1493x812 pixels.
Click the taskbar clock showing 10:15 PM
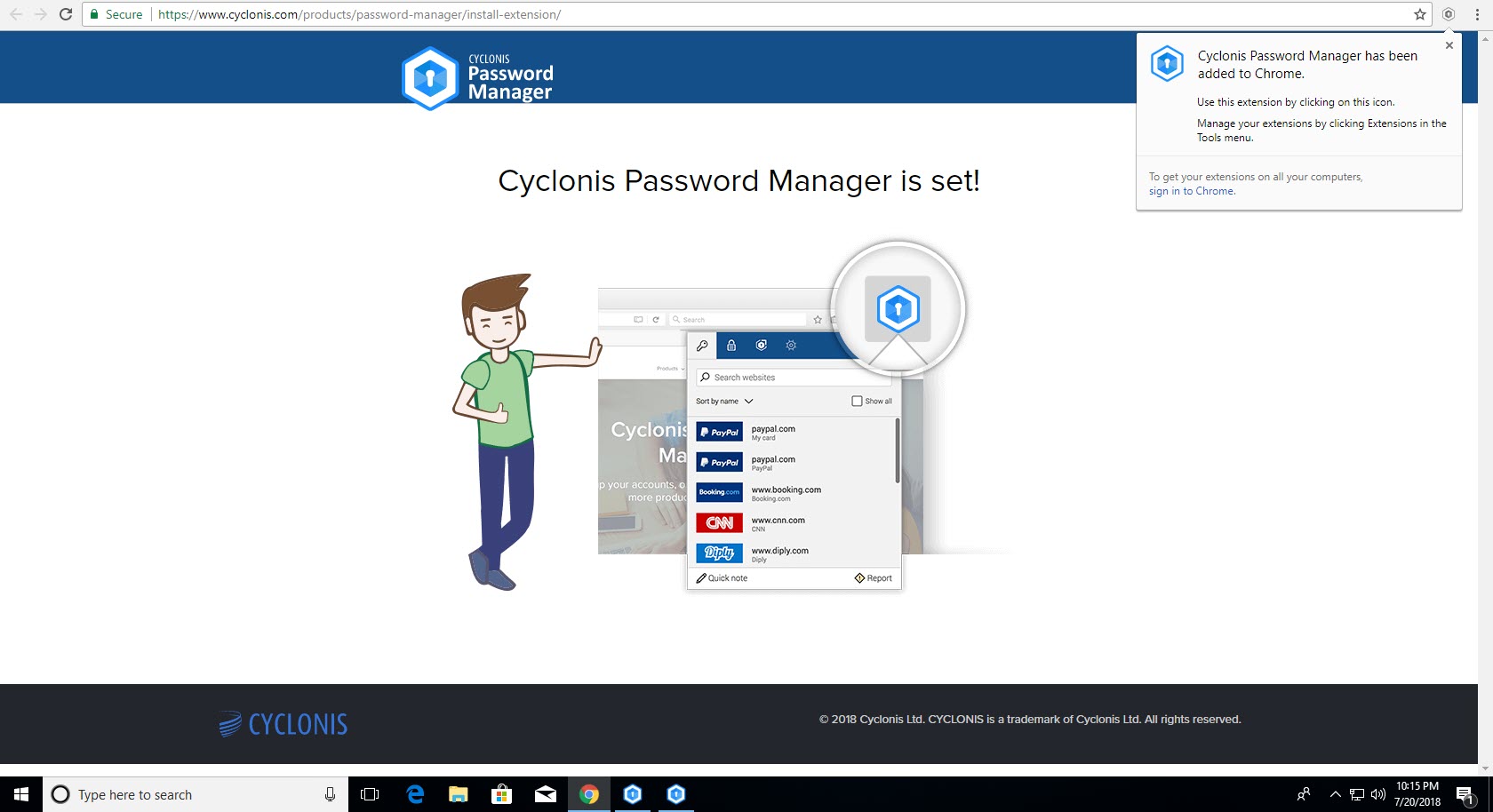click(1417, 794)
